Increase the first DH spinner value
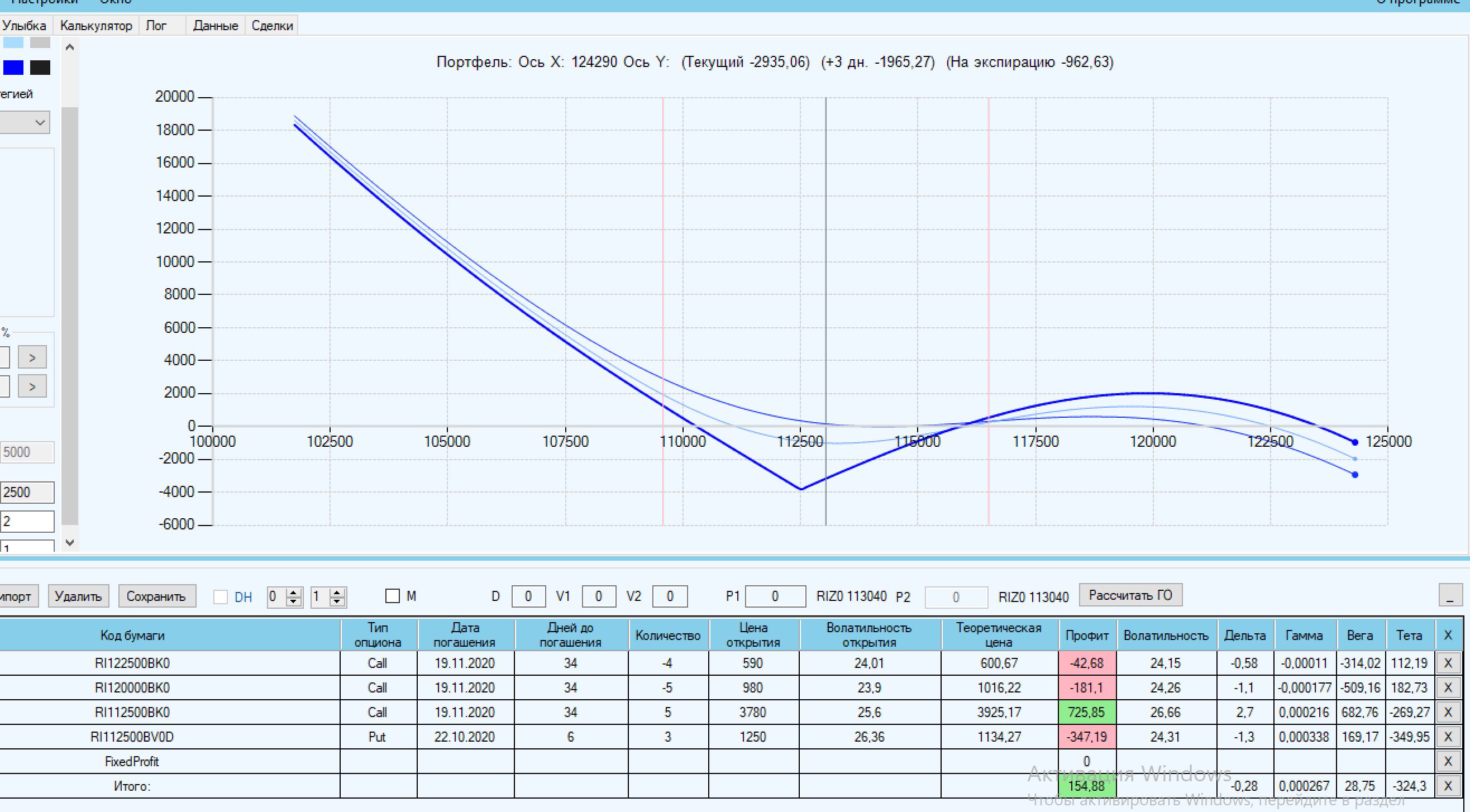Image resolution: width=1470 pixels, height=812 pixels. (293, 593)
